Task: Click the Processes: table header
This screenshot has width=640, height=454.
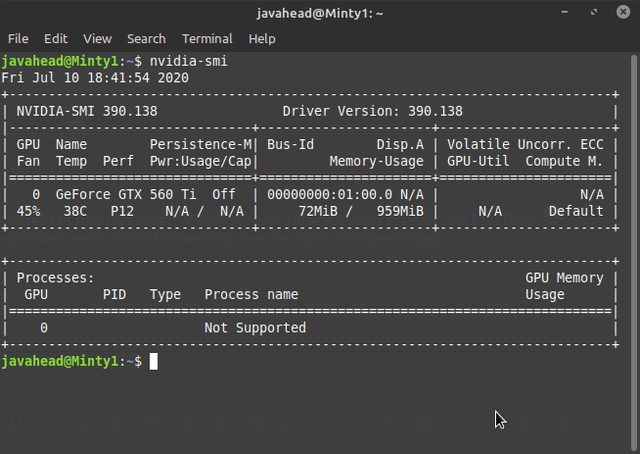Action: pos(56,278)
